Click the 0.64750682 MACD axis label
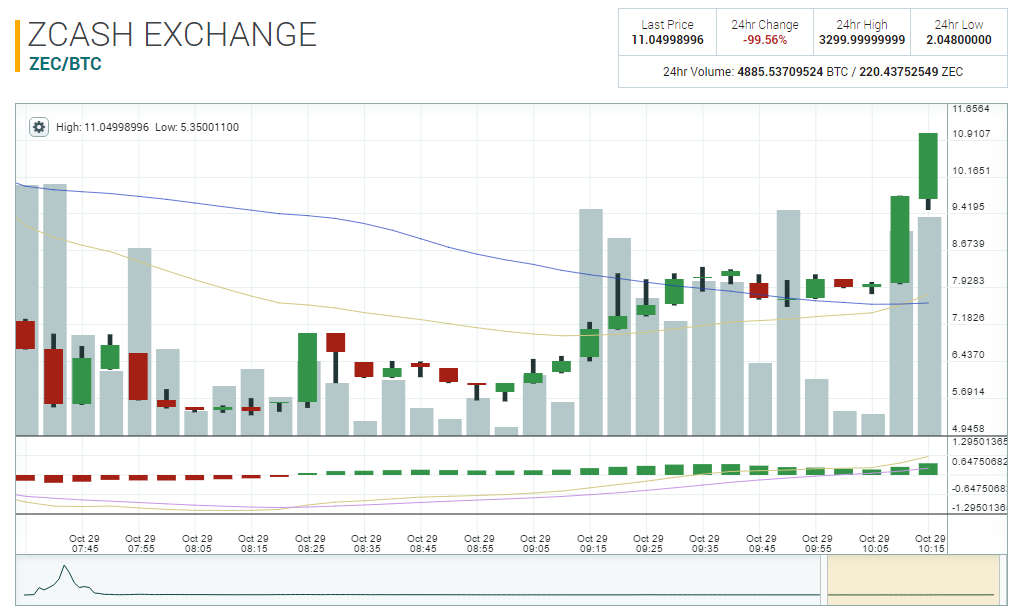This screenshot has width=1017, height=615. tap(979, 461)
